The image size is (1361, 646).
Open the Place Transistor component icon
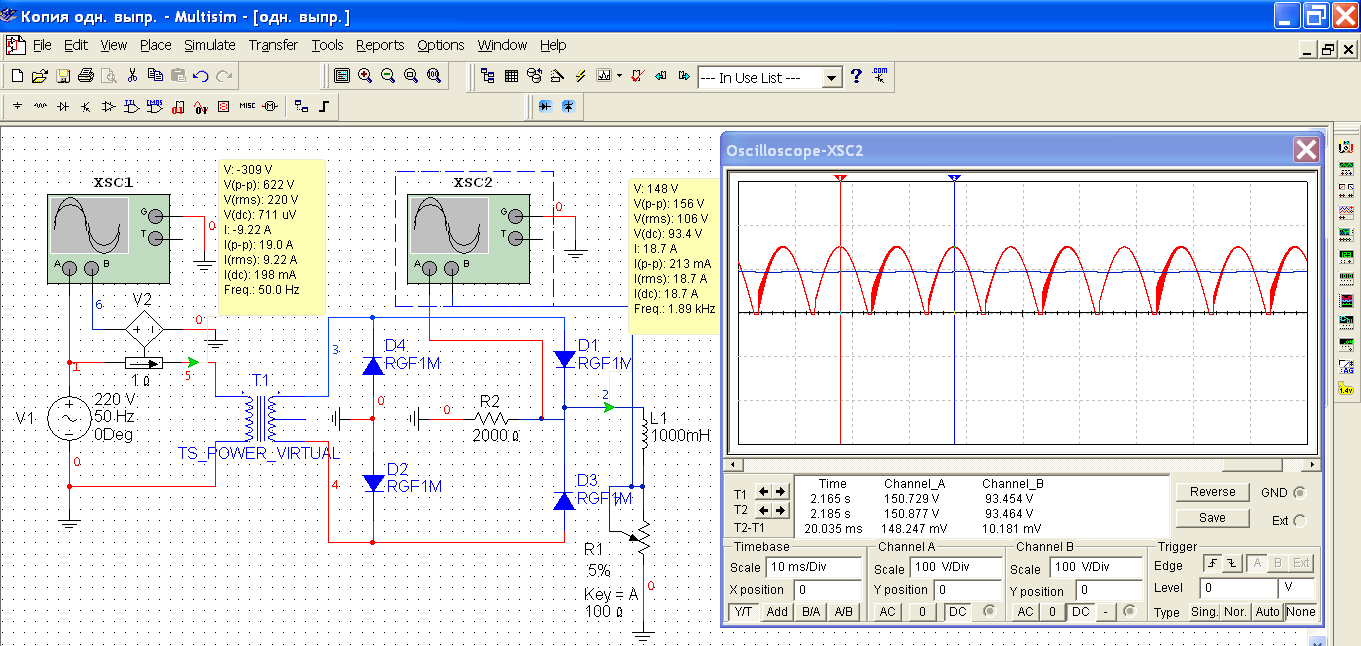[x=86, y=106]
